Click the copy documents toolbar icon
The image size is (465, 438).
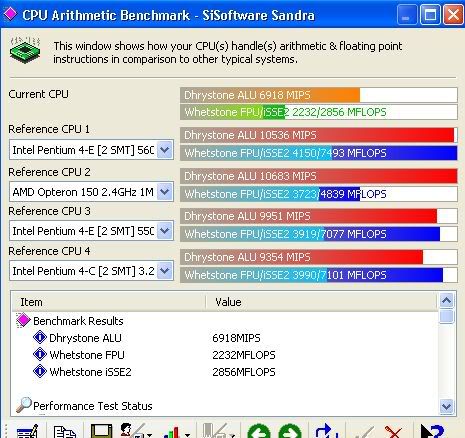[x=65, y=432]
